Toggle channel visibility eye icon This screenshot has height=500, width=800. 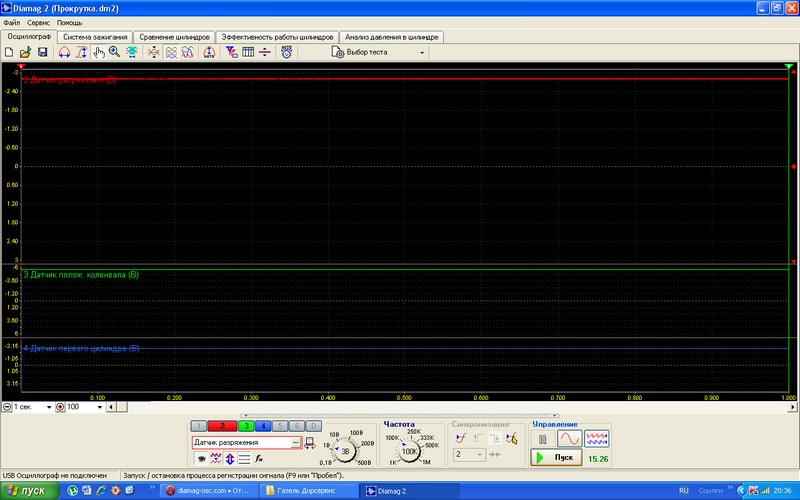201,459
